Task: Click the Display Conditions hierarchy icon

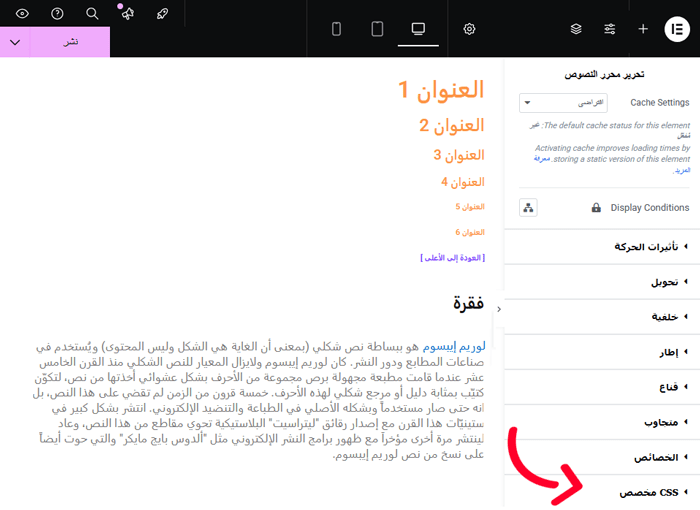Action: click(528, 208)
